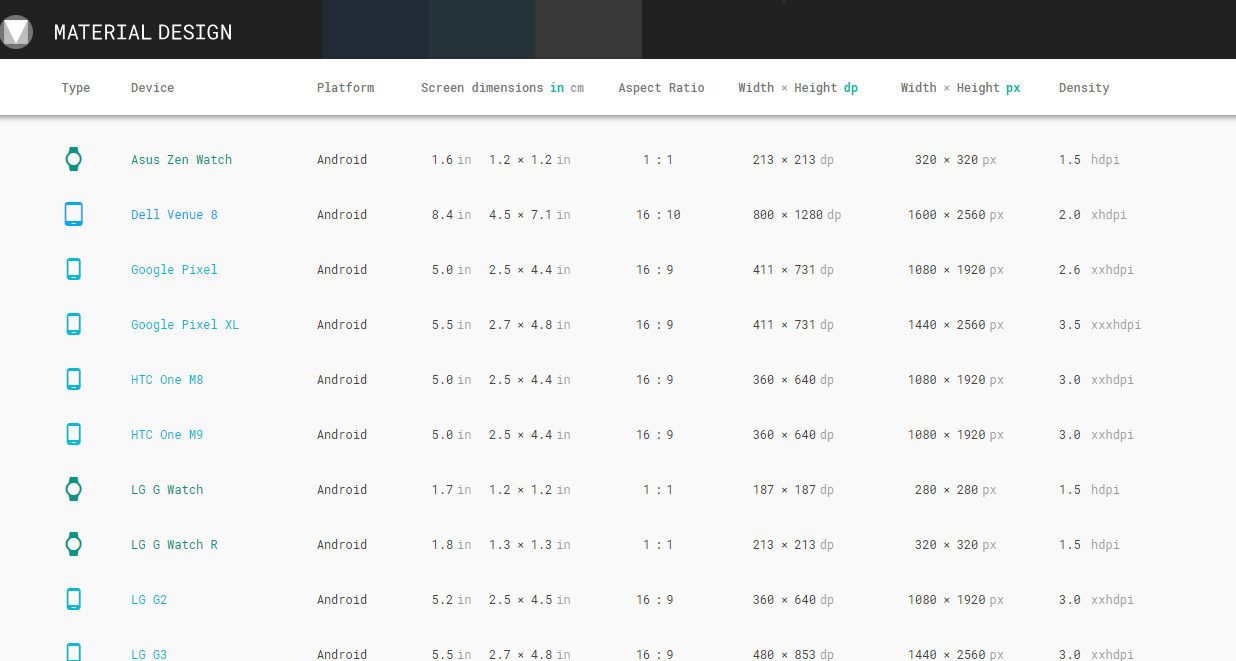Click the Dell Venue 8 tablet icon

click(x=73, y=214)
